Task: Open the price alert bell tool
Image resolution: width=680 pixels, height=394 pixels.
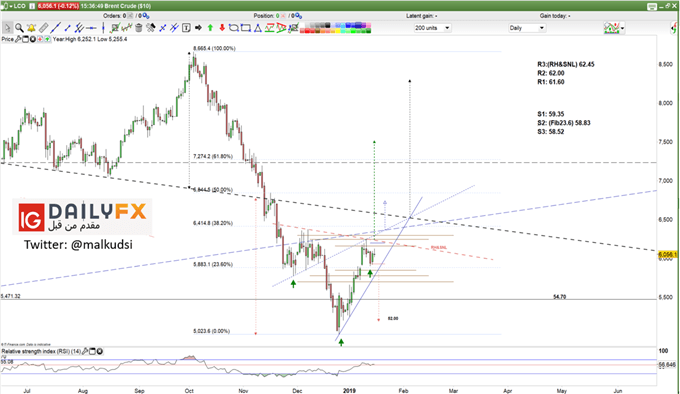Action: point(31,28)
